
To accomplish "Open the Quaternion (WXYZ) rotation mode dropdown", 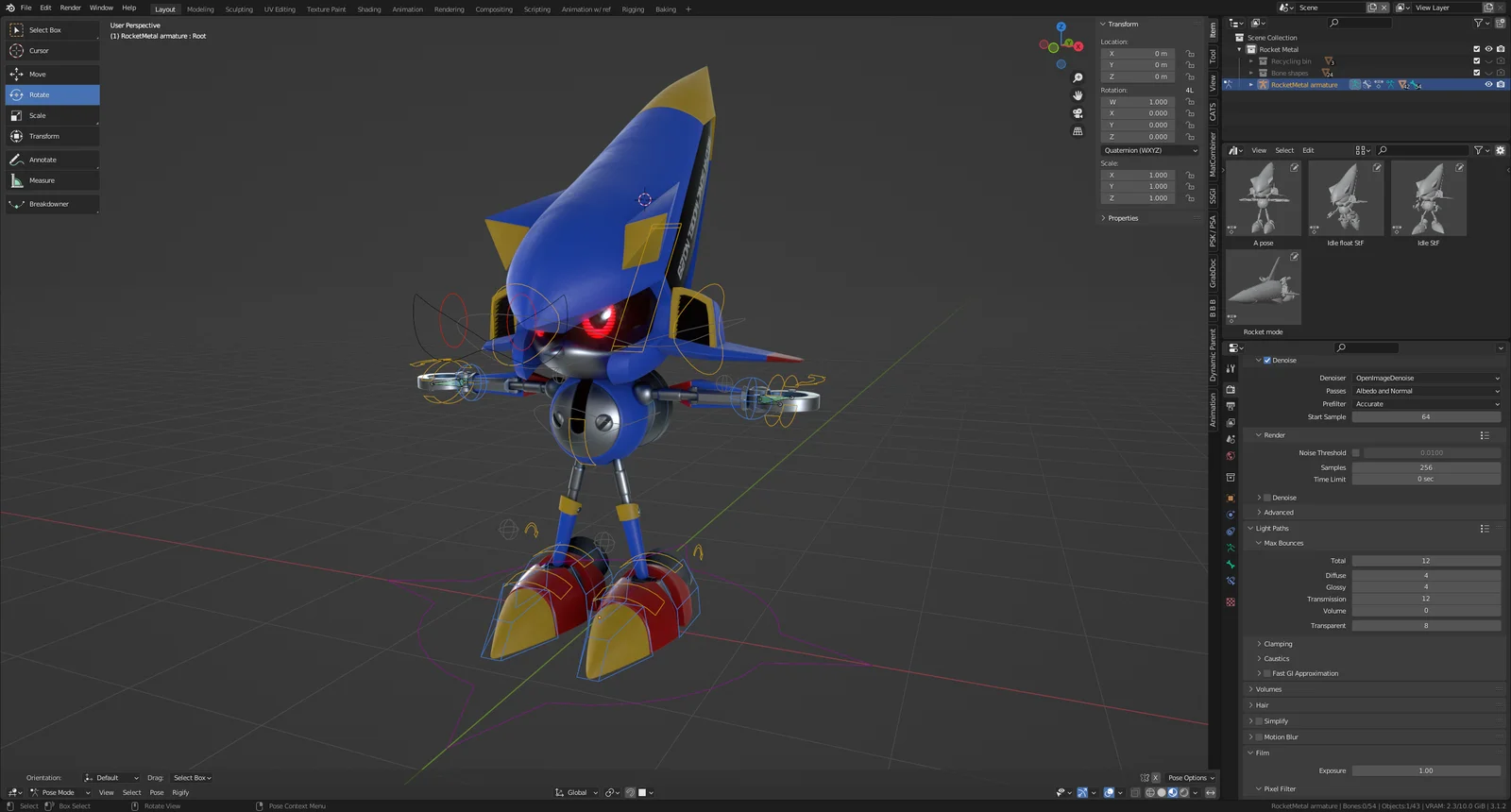I will tap(1149, 150).
